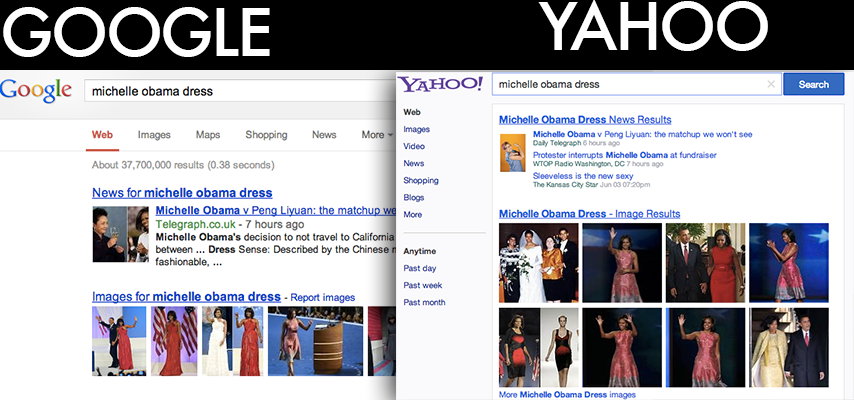
Task: Click The Kansas City Star source text
Action: 565,185
